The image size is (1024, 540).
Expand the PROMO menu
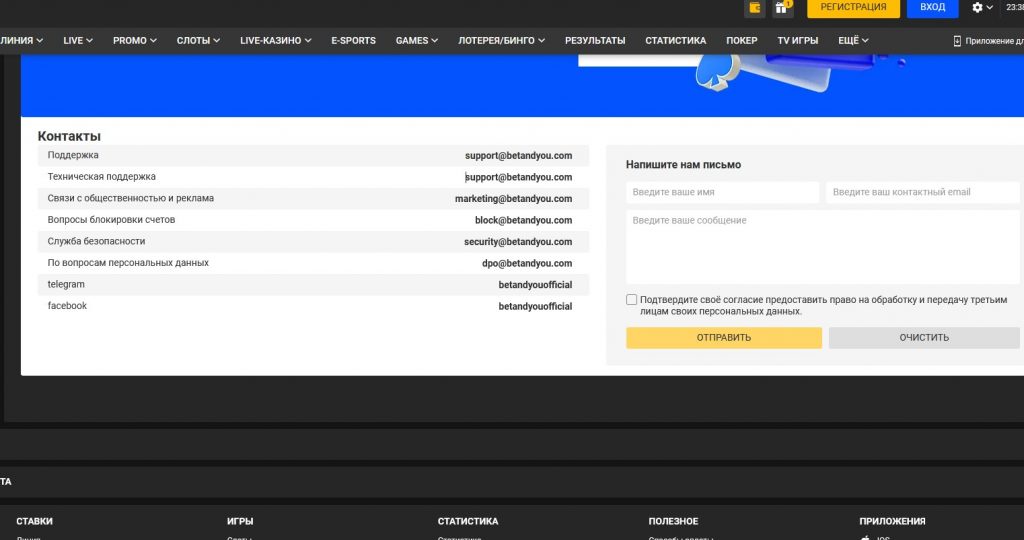(x=135, y=40)
